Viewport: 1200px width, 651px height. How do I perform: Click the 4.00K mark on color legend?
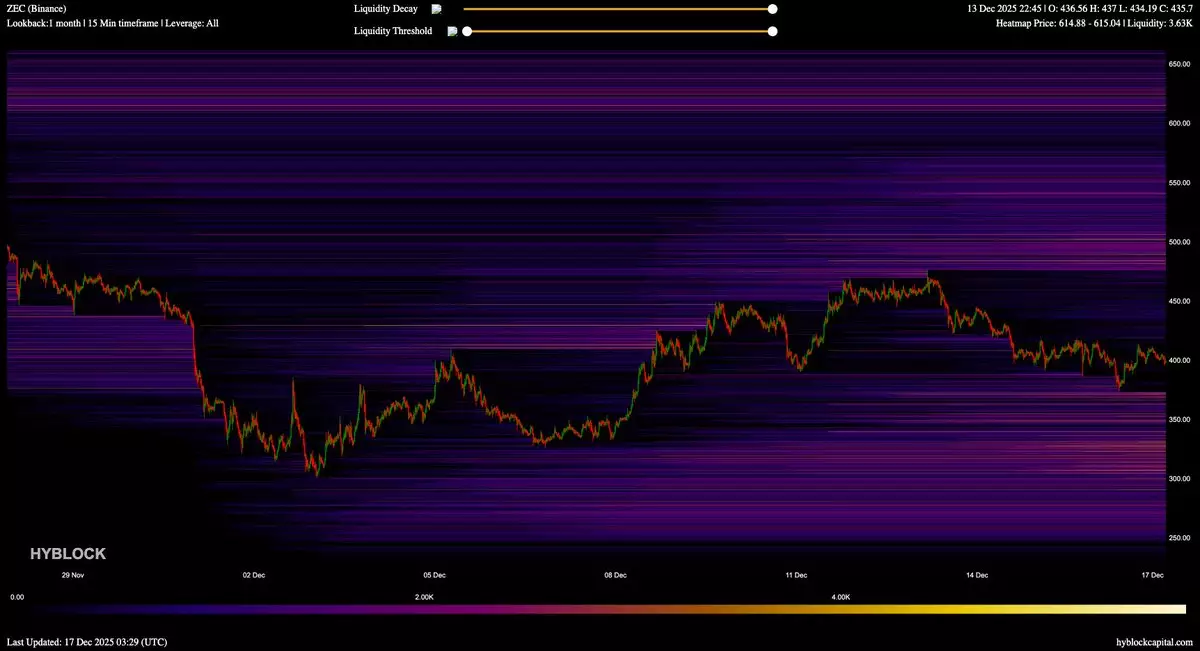tap(841, 597)
